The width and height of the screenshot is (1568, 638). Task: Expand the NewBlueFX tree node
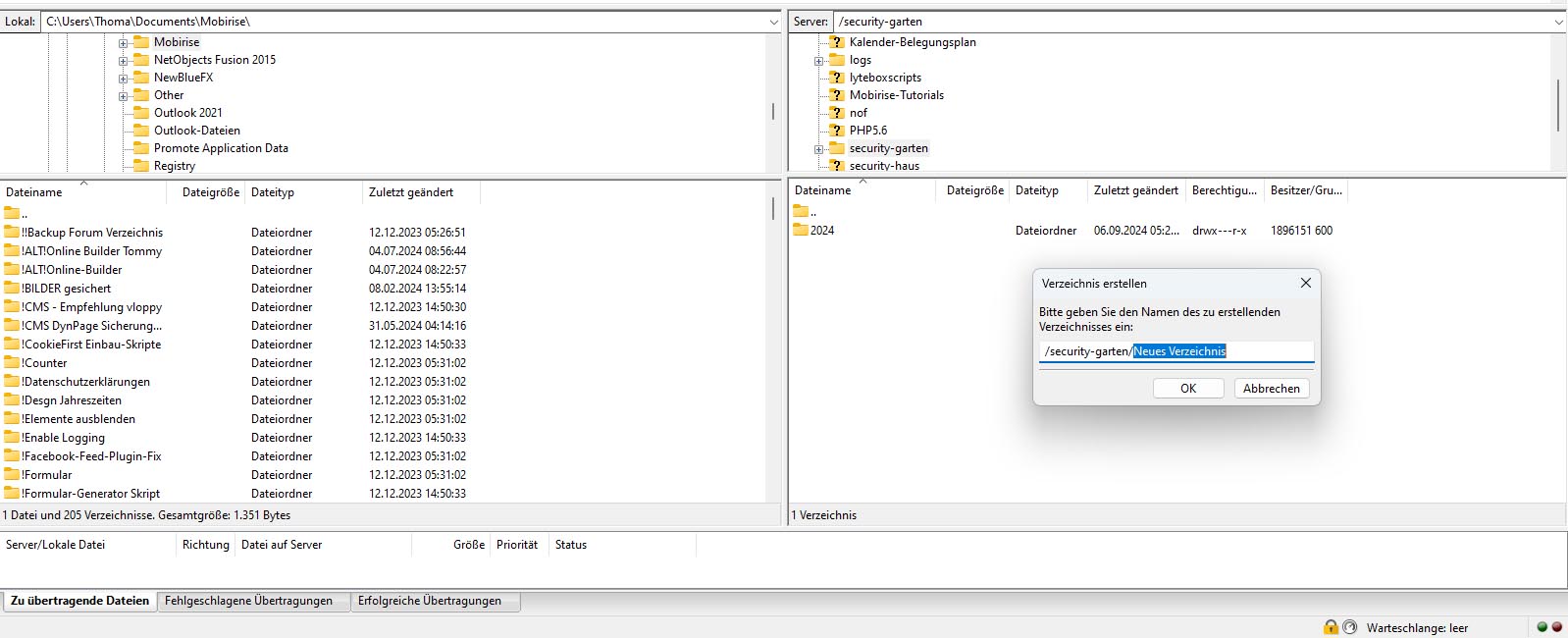click(124, 79)
